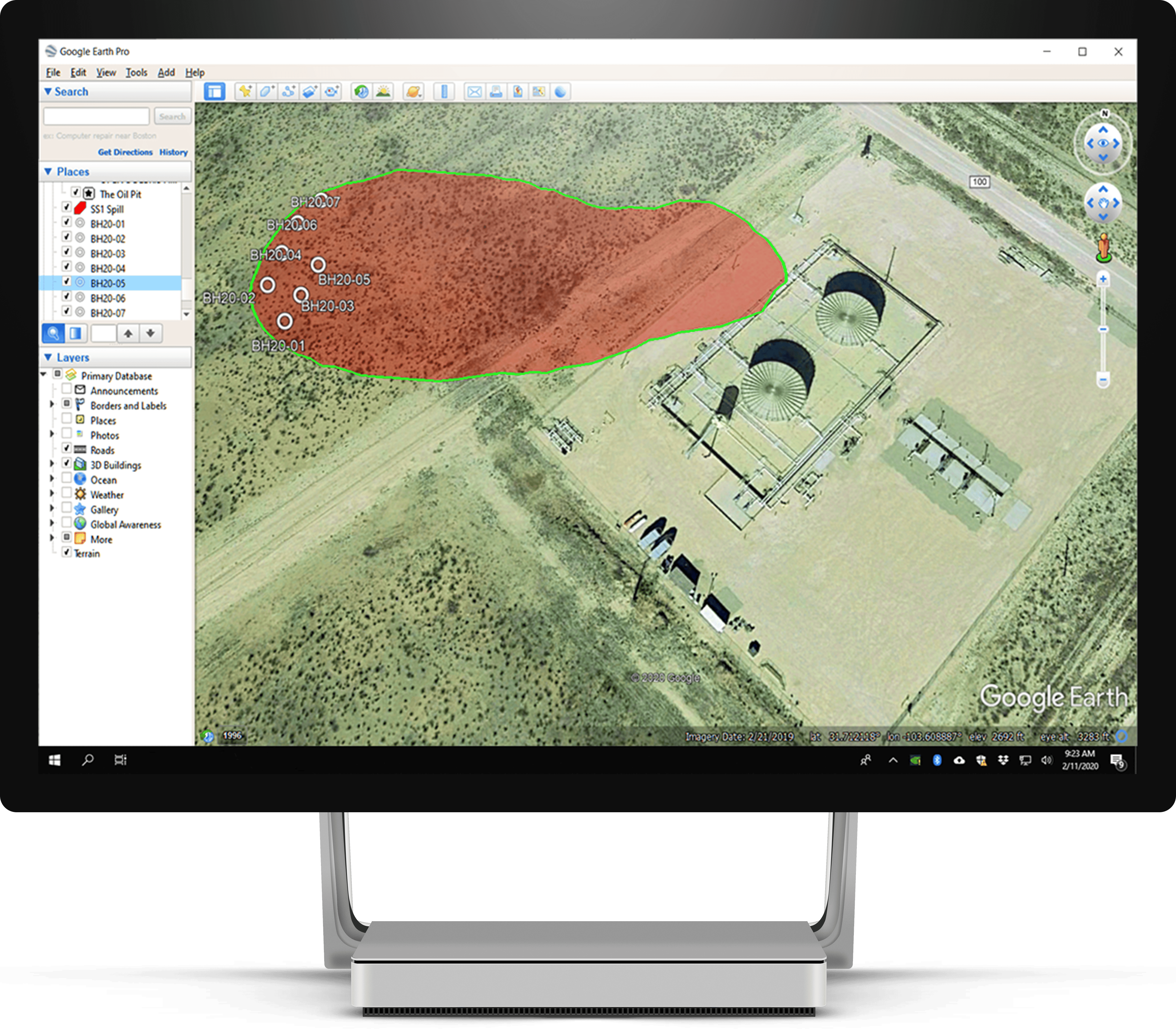
Task: Click the zoom out minus on map
Action: pos(1103,380)
